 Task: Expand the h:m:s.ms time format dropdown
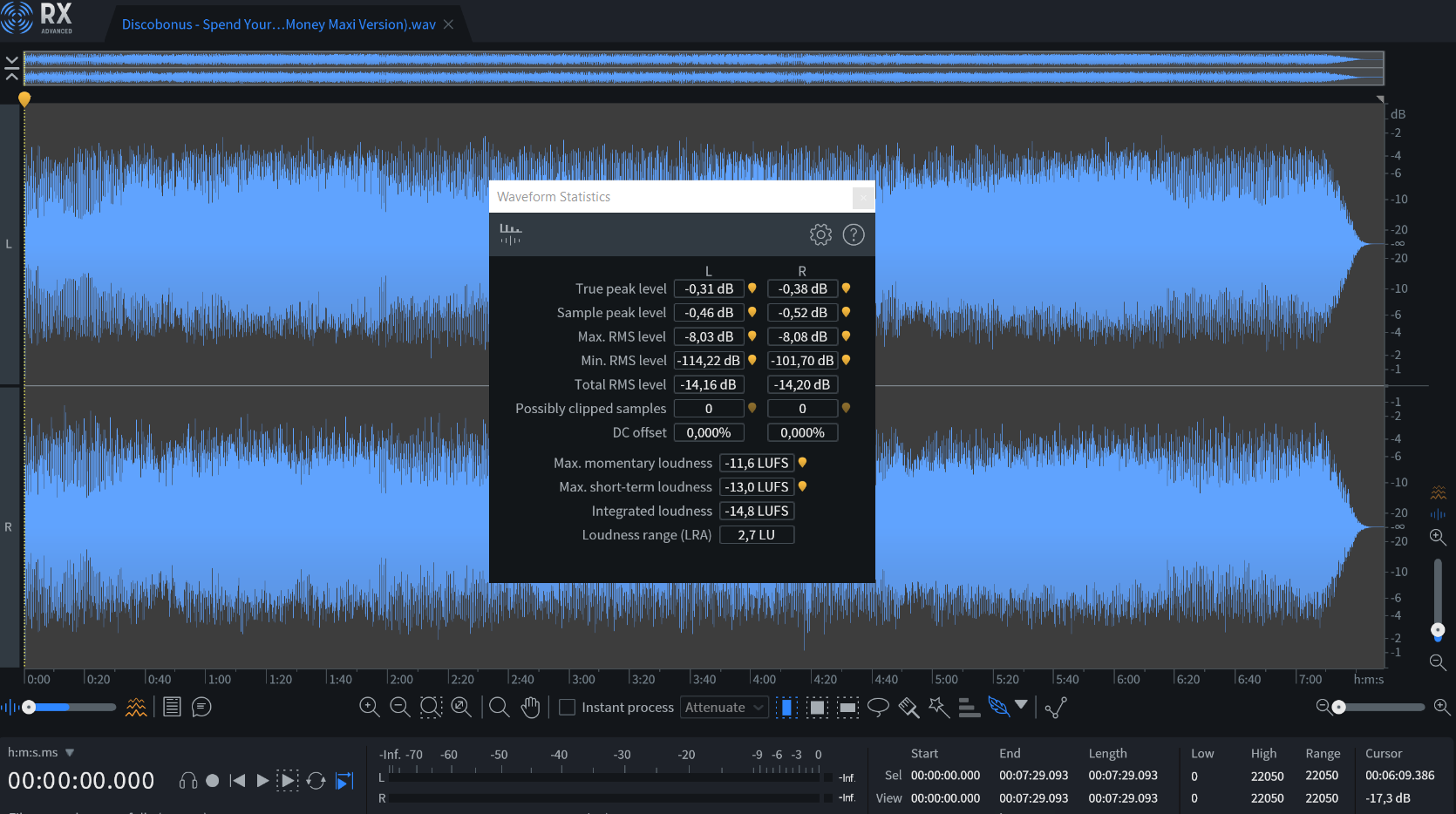coord(70,752)
